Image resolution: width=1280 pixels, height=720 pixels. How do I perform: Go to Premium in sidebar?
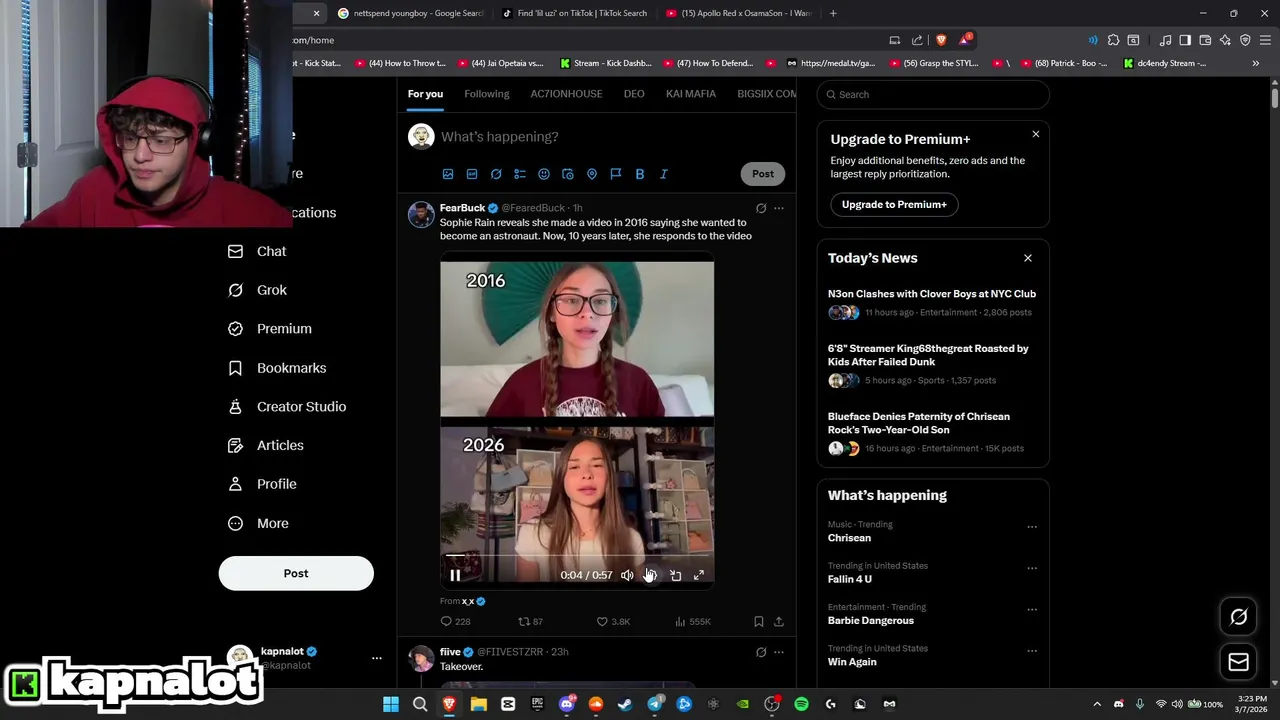(x=270, y=329)
